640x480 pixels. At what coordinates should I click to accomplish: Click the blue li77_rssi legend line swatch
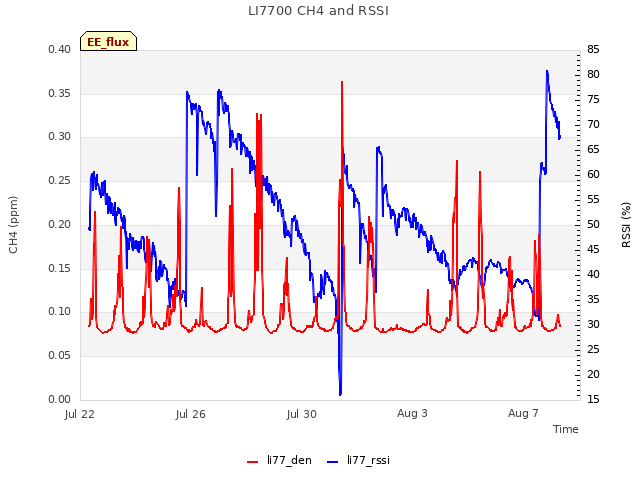tap(333, 462)
